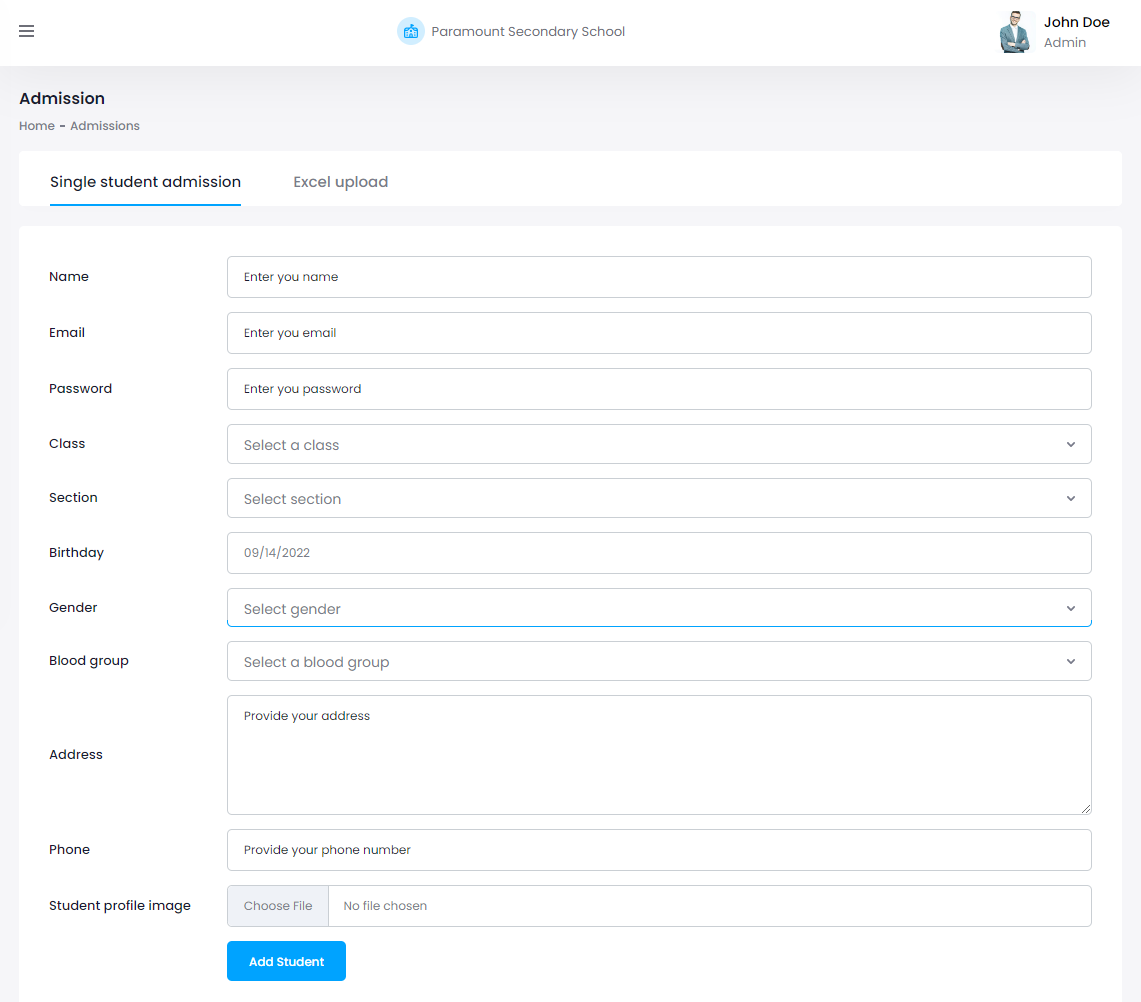Open the Select gender dropdown

point(659,608)
